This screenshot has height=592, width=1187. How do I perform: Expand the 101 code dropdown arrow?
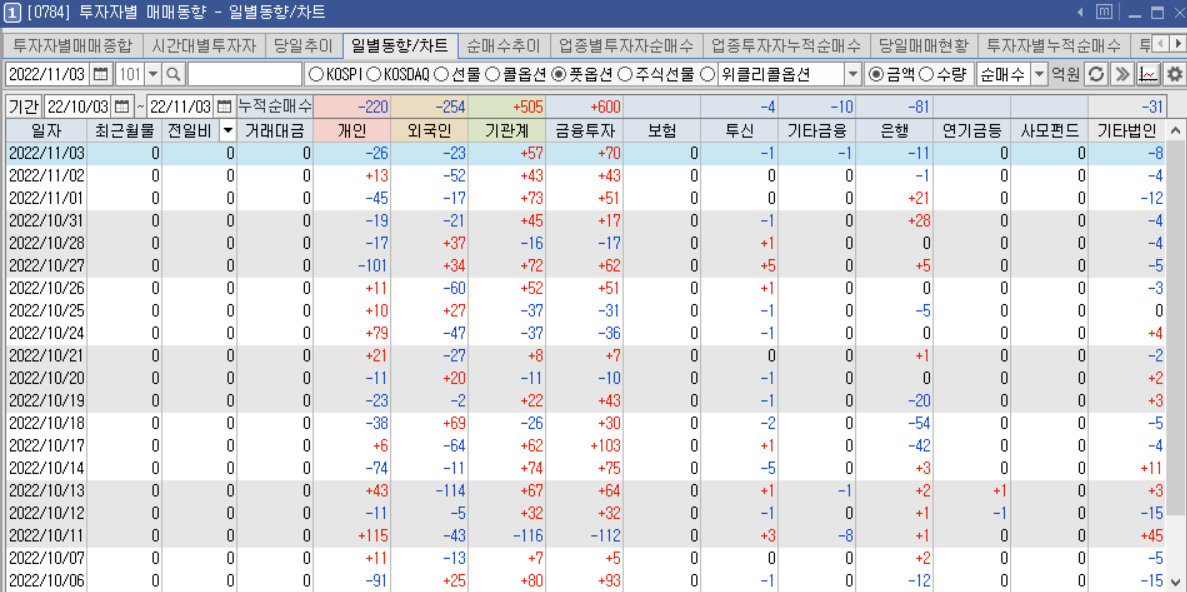pyautogui.click(x=152, y=74)
